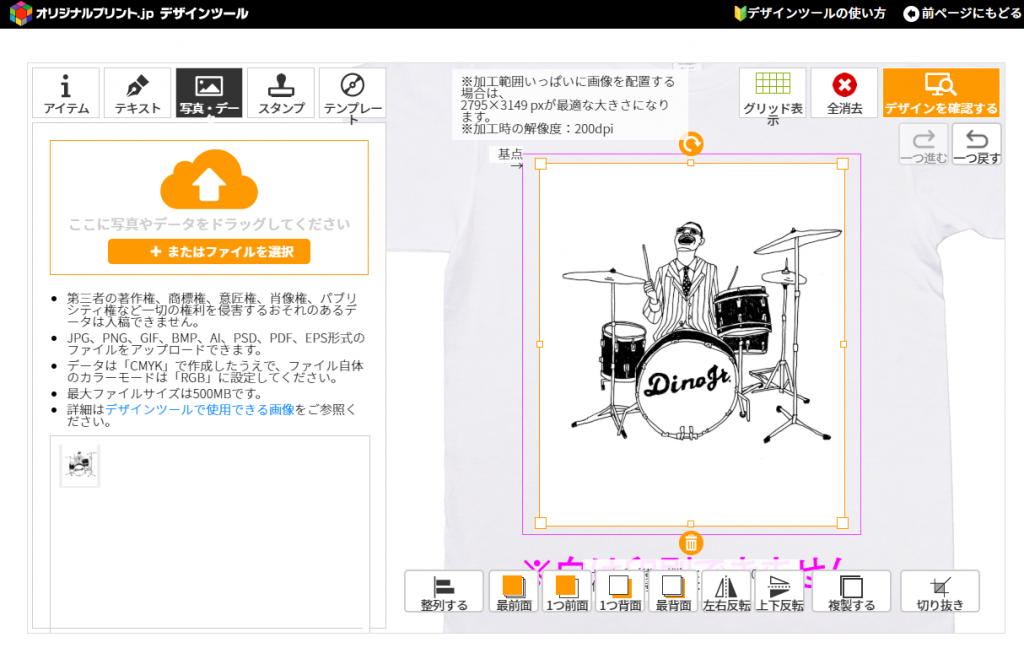The width and height of the screenshot is (1024, 648).
Task: Click the cloud upload icon
Action: pos(209,179)
